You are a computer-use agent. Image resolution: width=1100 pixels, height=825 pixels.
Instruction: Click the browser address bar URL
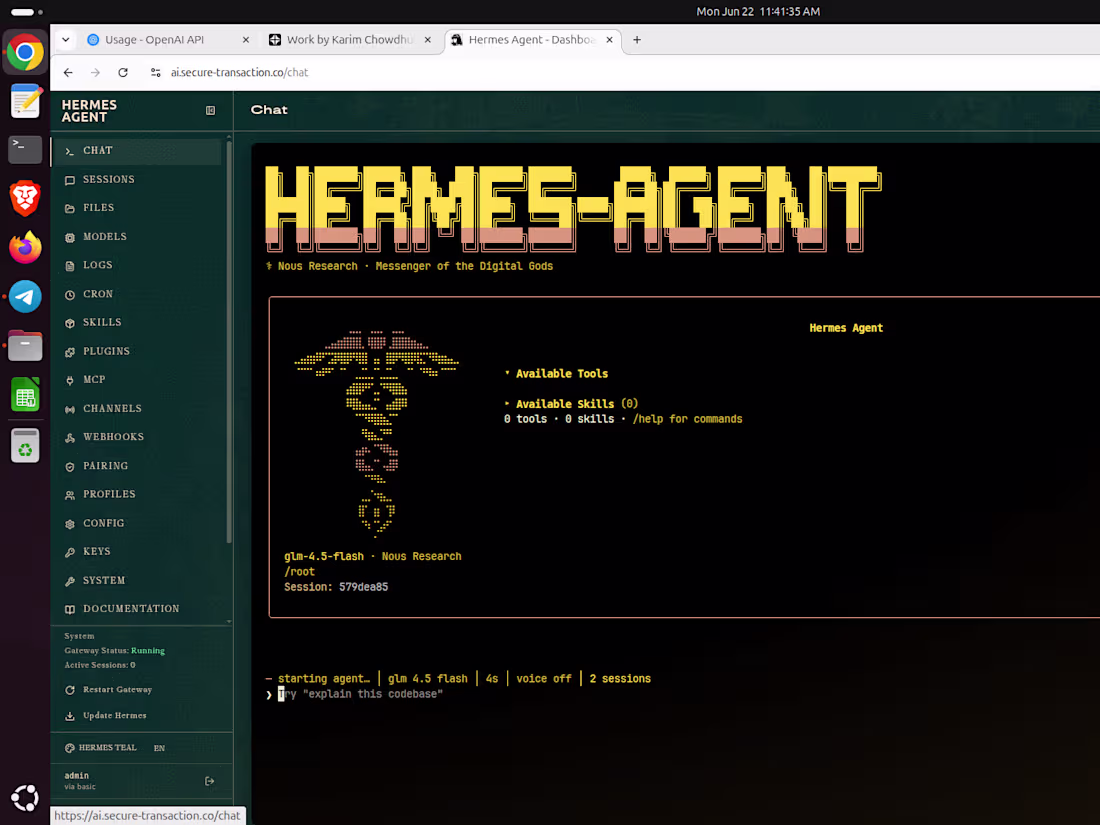[x=239, y=72]
